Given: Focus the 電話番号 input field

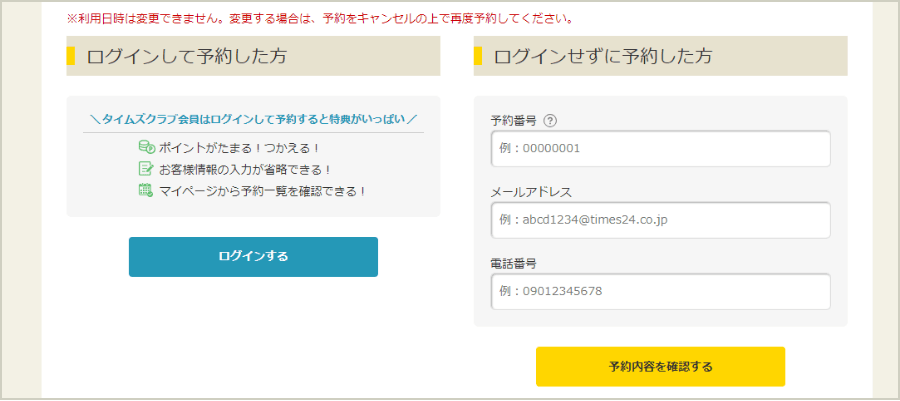Looking at the screenshot, I should [x=660, y=291].
